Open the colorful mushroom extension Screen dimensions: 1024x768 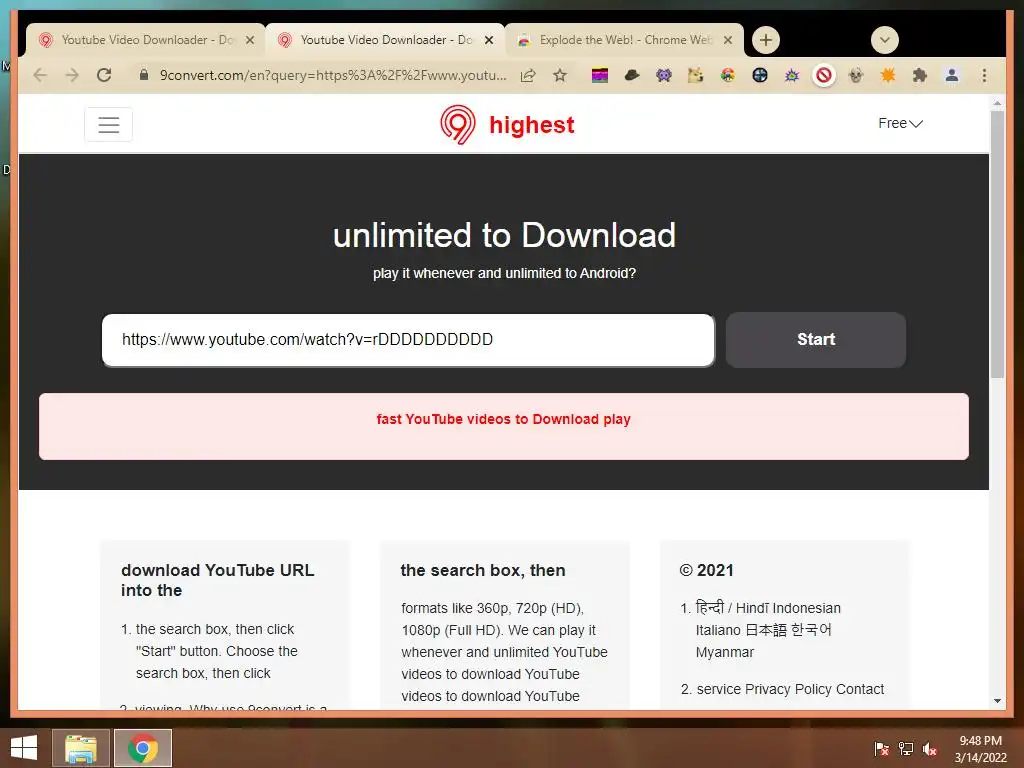pyautogui.click(x=728, y=76)
